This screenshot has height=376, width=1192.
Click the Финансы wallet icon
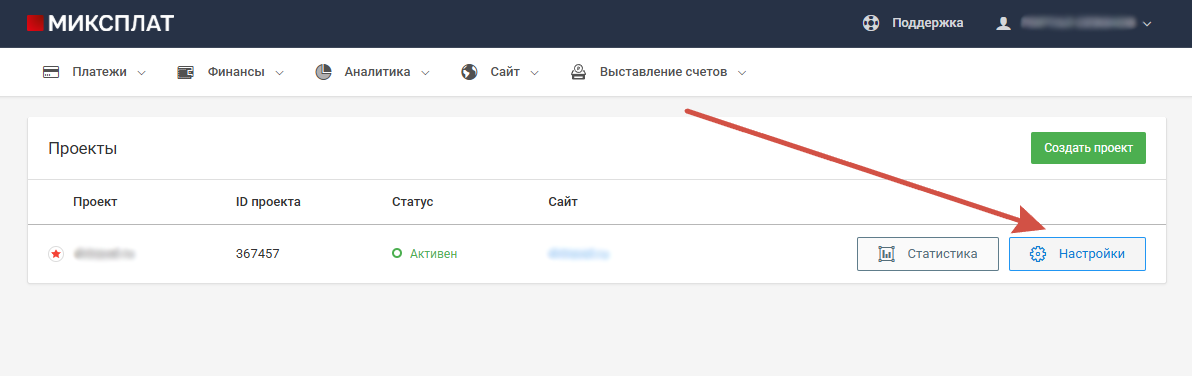(185, 73)
